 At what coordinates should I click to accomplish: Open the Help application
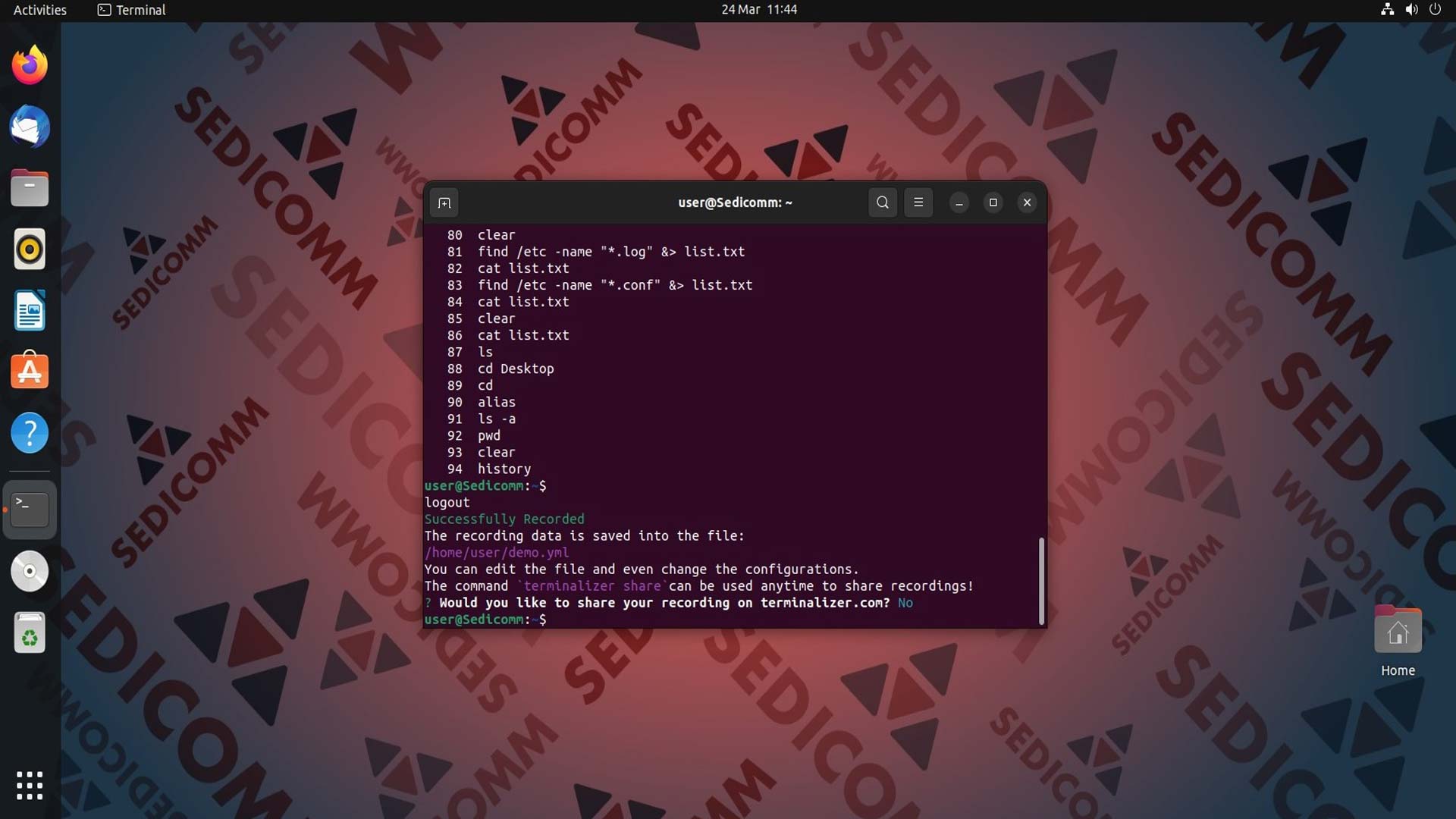[x=30, y=433]
